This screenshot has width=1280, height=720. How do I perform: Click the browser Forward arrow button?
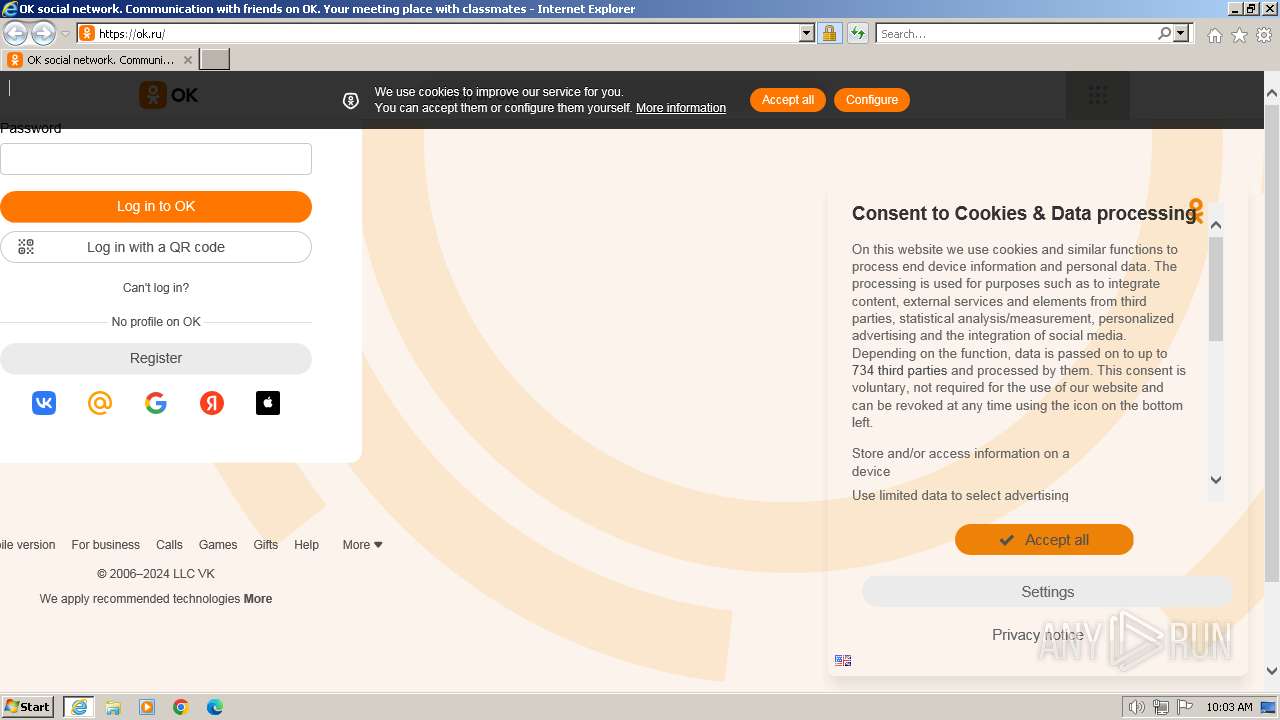tap(43, 33)
